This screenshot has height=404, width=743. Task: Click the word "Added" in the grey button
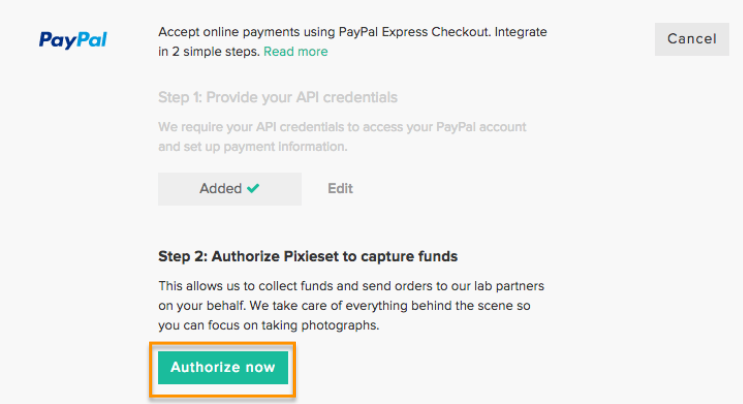pyautogui.click(x=220, y=189)
